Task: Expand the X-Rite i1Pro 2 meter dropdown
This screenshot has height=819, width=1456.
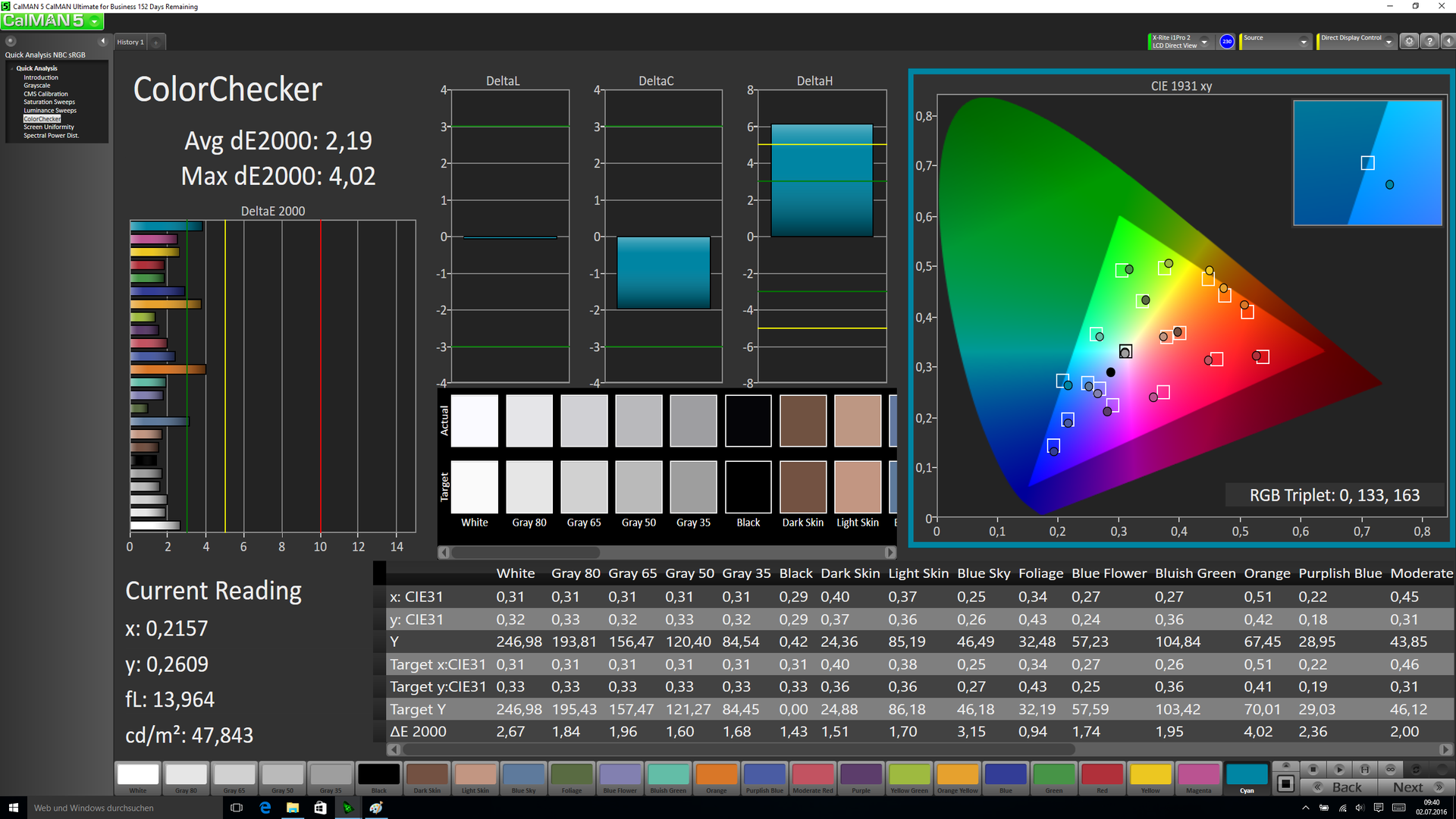Action: tap(1204, 42)
